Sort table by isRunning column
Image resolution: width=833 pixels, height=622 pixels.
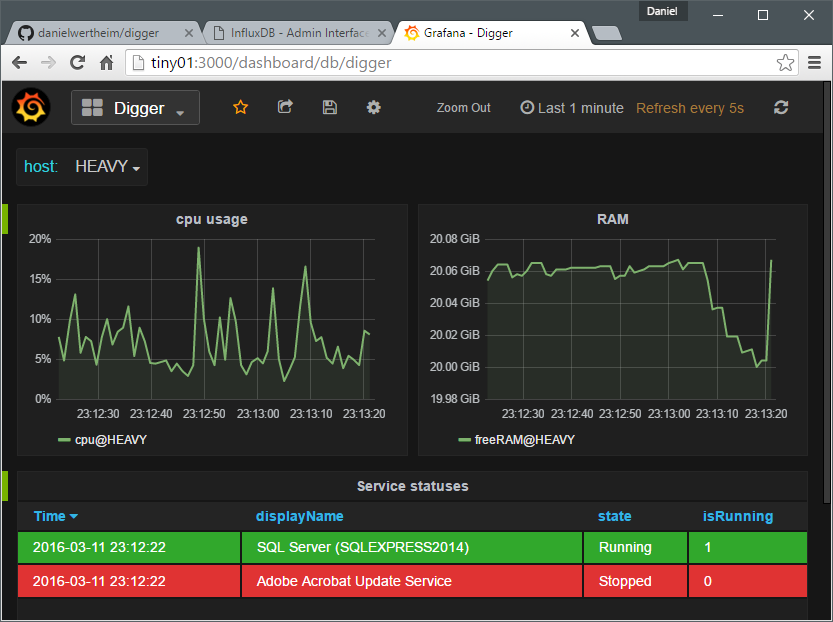[x=738, y=516]
